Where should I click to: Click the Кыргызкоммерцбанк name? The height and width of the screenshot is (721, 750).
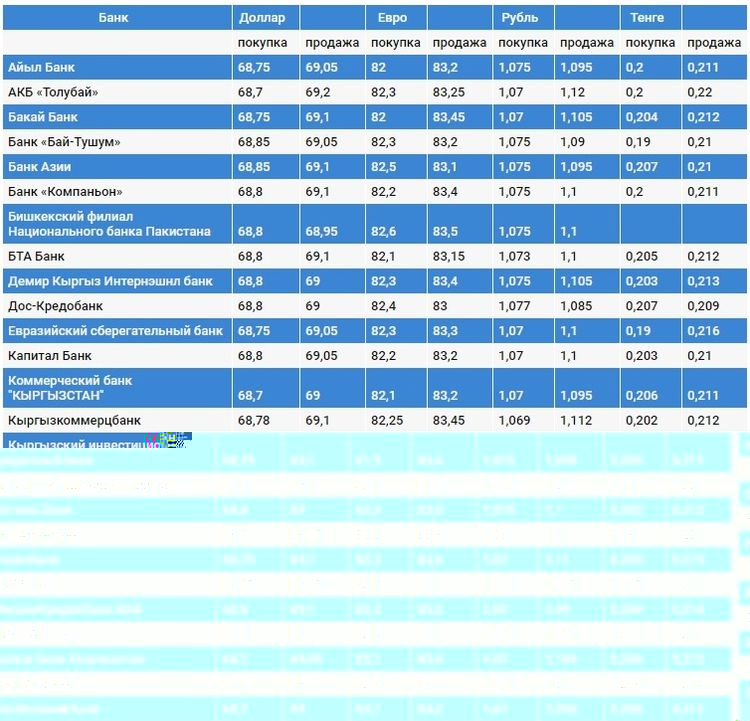(74, 421)
